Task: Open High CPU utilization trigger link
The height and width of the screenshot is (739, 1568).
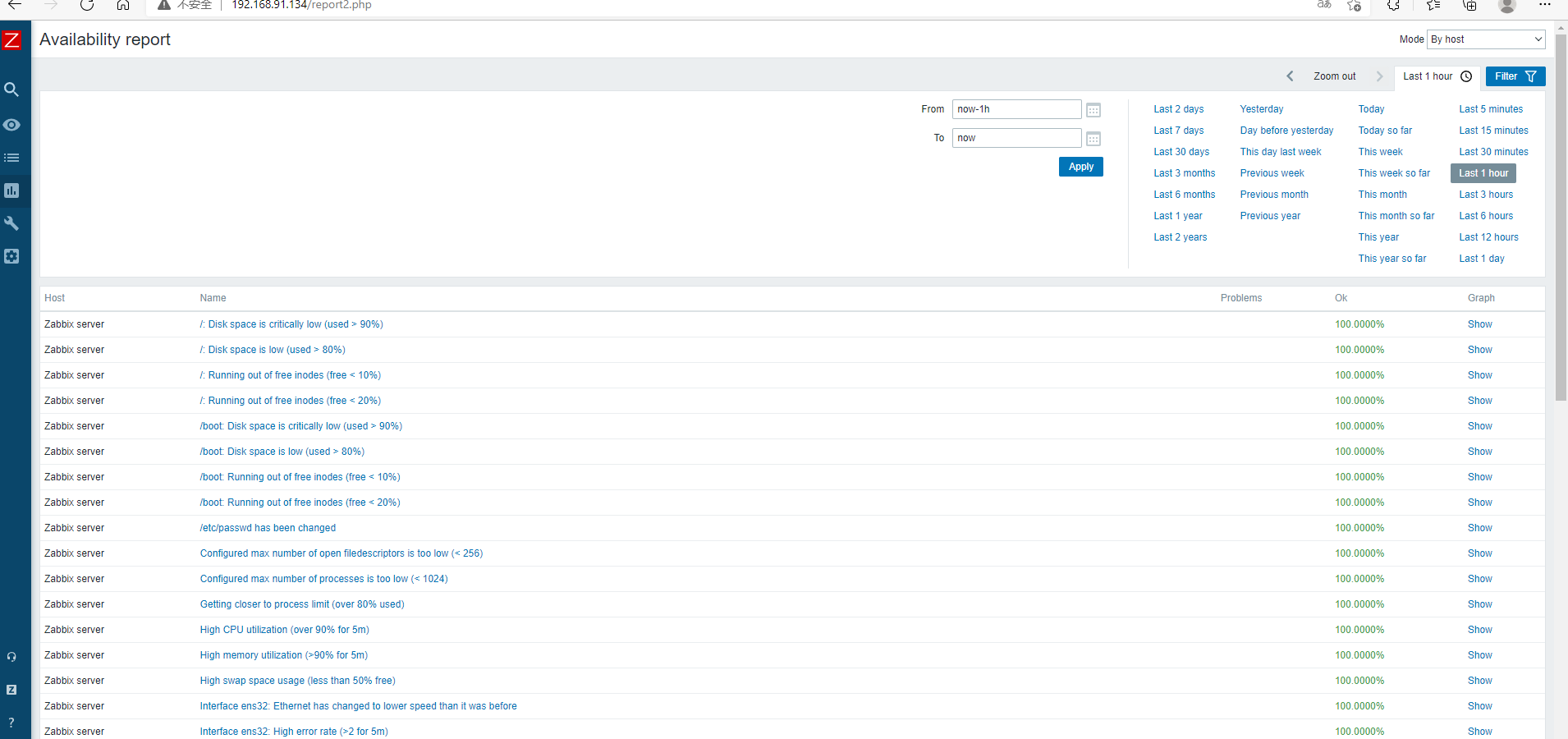Action: point(284,630)
